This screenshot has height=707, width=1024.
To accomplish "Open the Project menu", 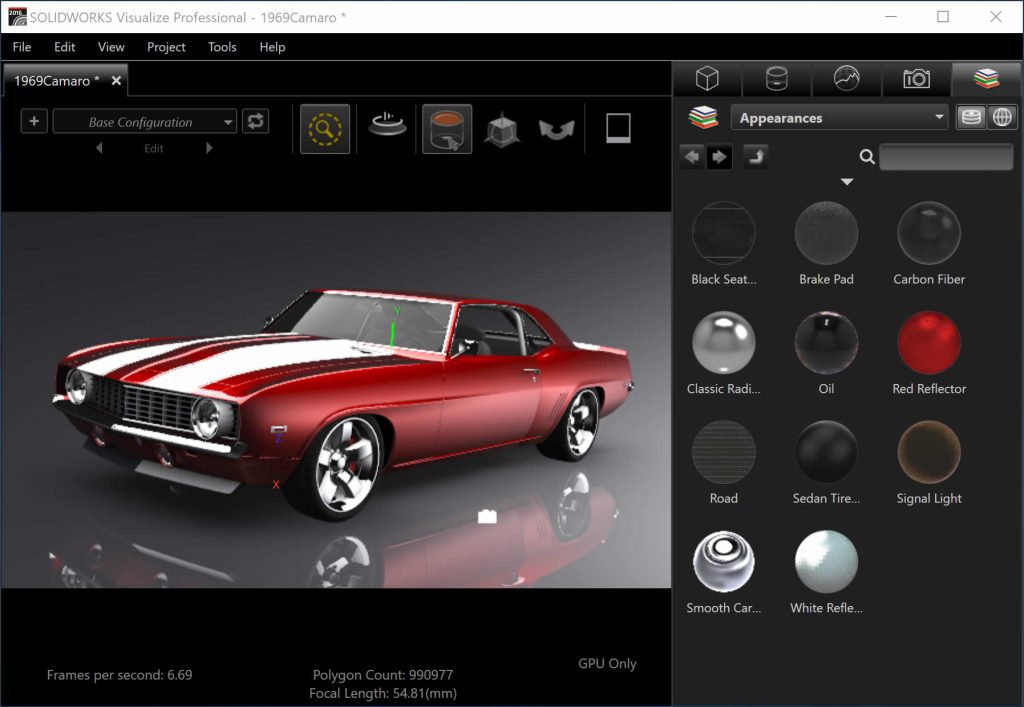I will coord(166,47).
